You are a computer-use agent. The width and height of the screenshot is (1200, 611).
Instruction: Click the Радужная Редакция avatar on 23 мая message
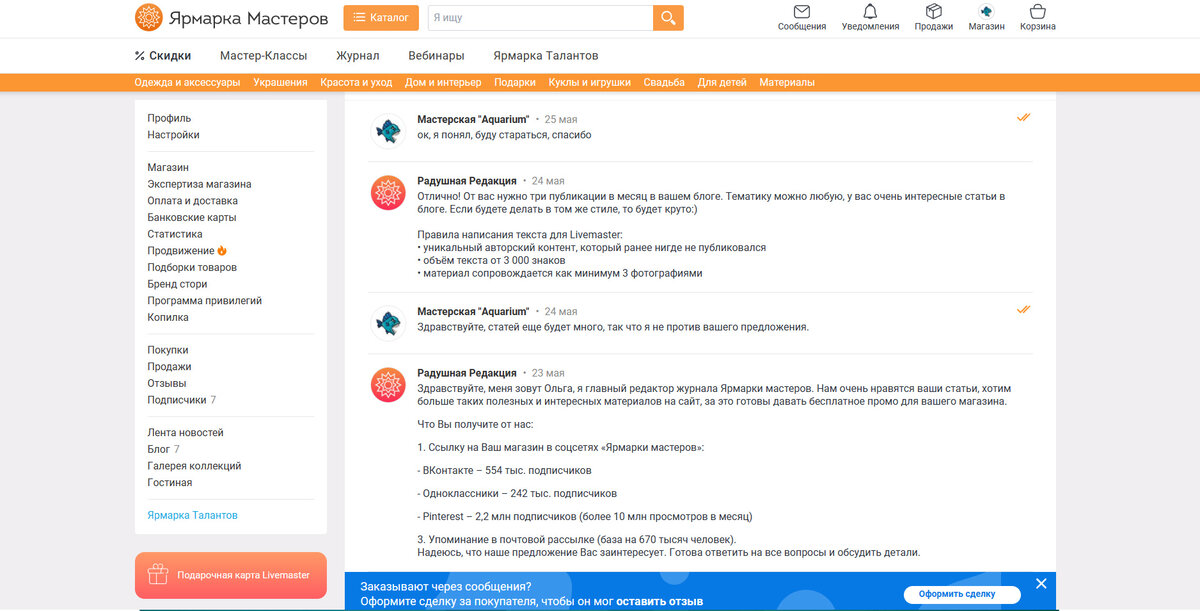click(x=387, y=384)
